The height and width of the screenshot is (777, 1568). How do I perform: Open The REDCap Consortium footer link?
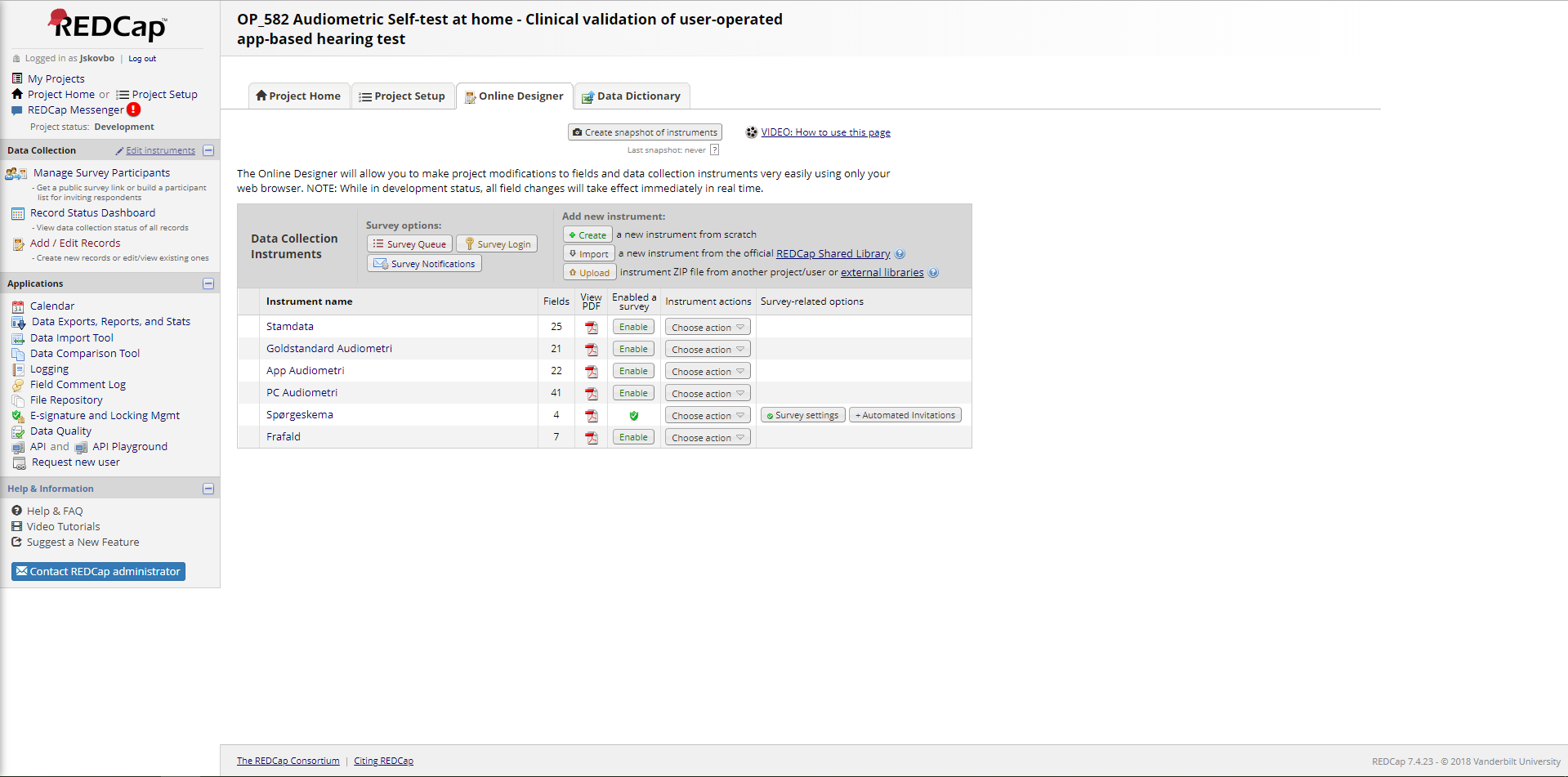click(x=288, y=761)
